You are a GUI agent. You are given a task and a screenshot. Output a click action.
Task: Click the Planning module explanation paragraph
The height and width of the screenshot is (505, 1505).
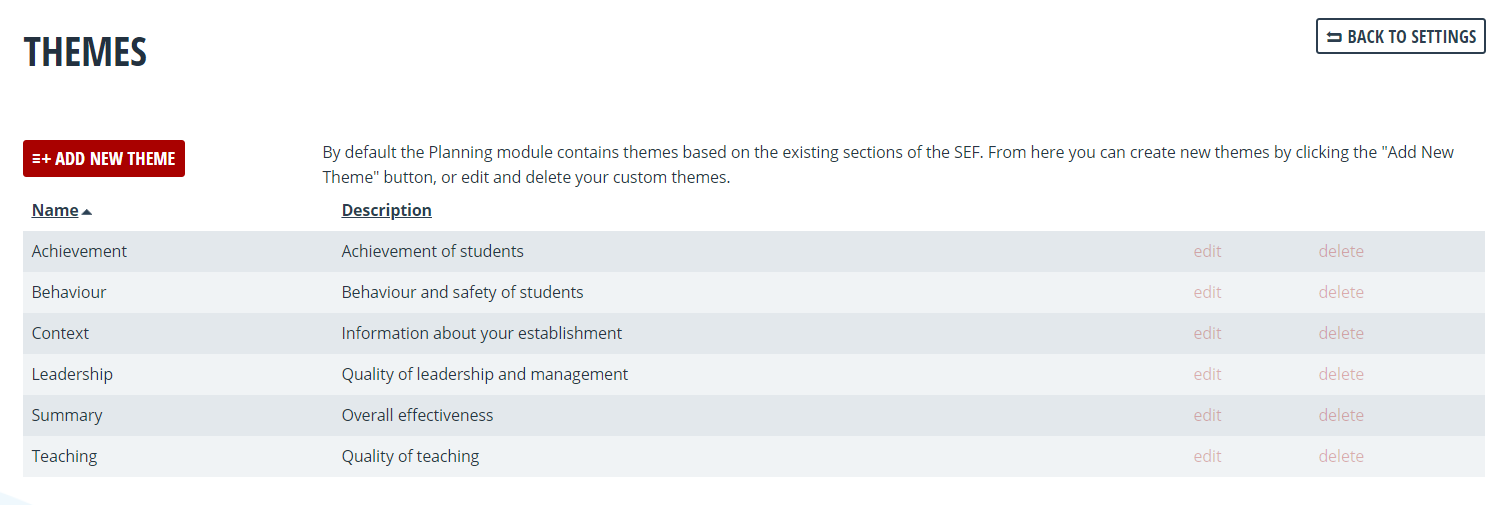[888, 165]
